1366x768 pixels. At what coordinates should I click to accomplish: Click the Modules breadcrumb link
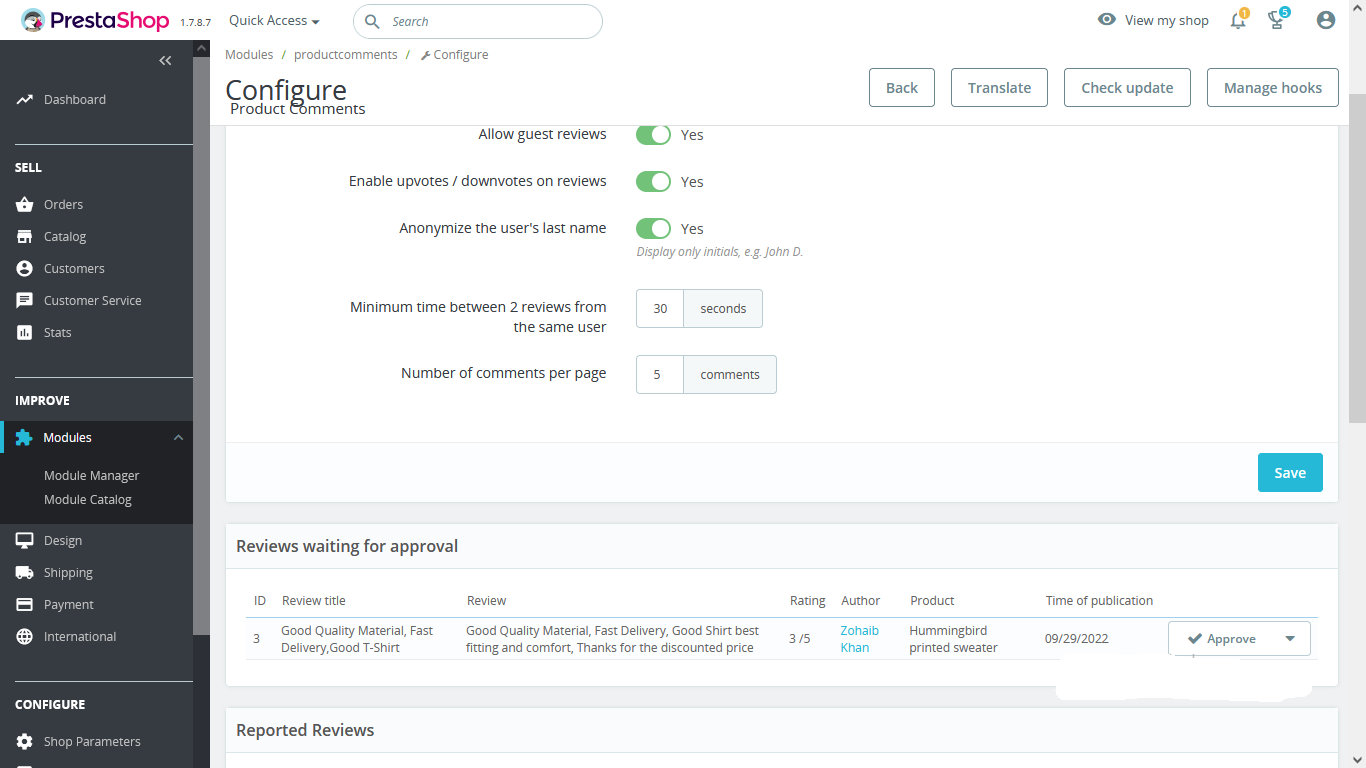pyautogui.click(x=249, y=55)
